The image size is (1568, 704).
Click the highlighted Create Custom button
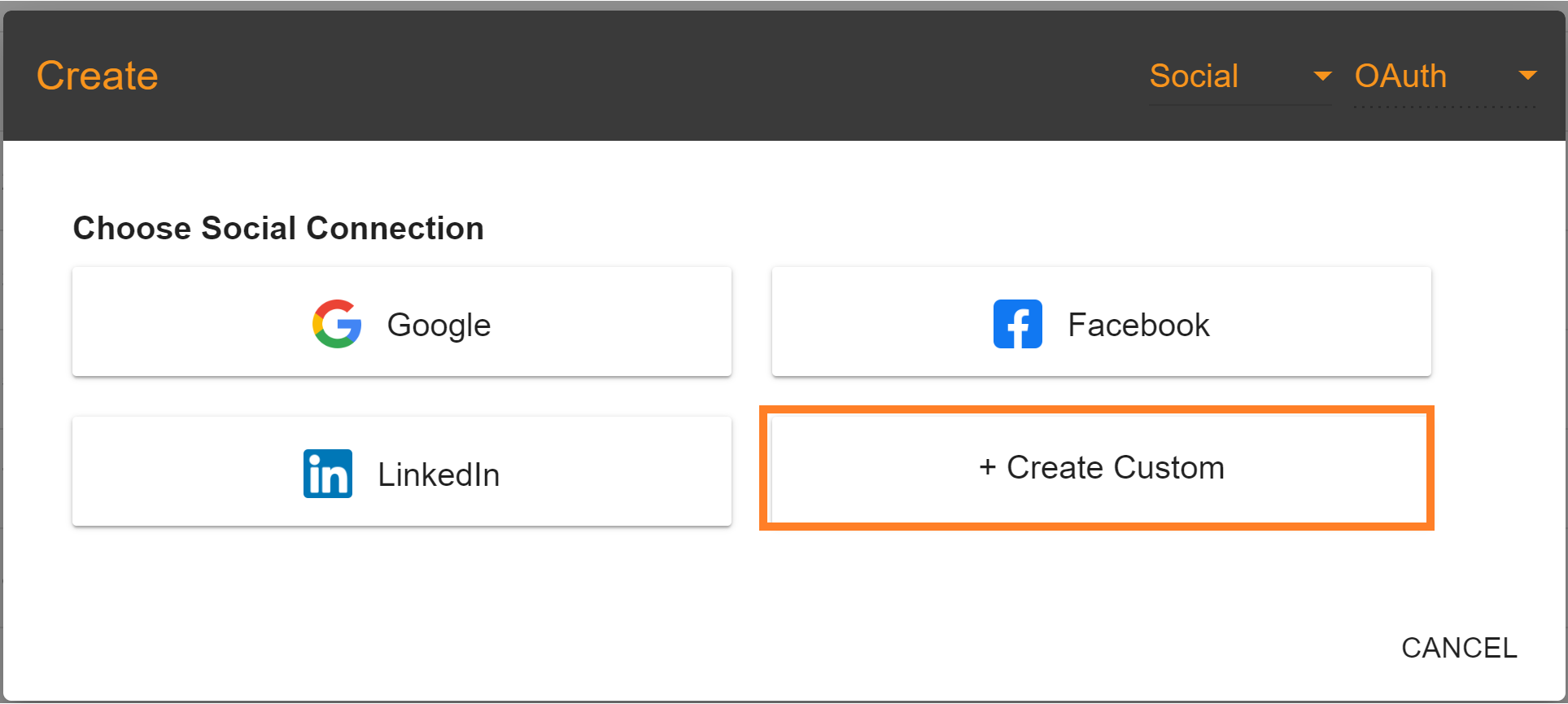[1097, 468]
